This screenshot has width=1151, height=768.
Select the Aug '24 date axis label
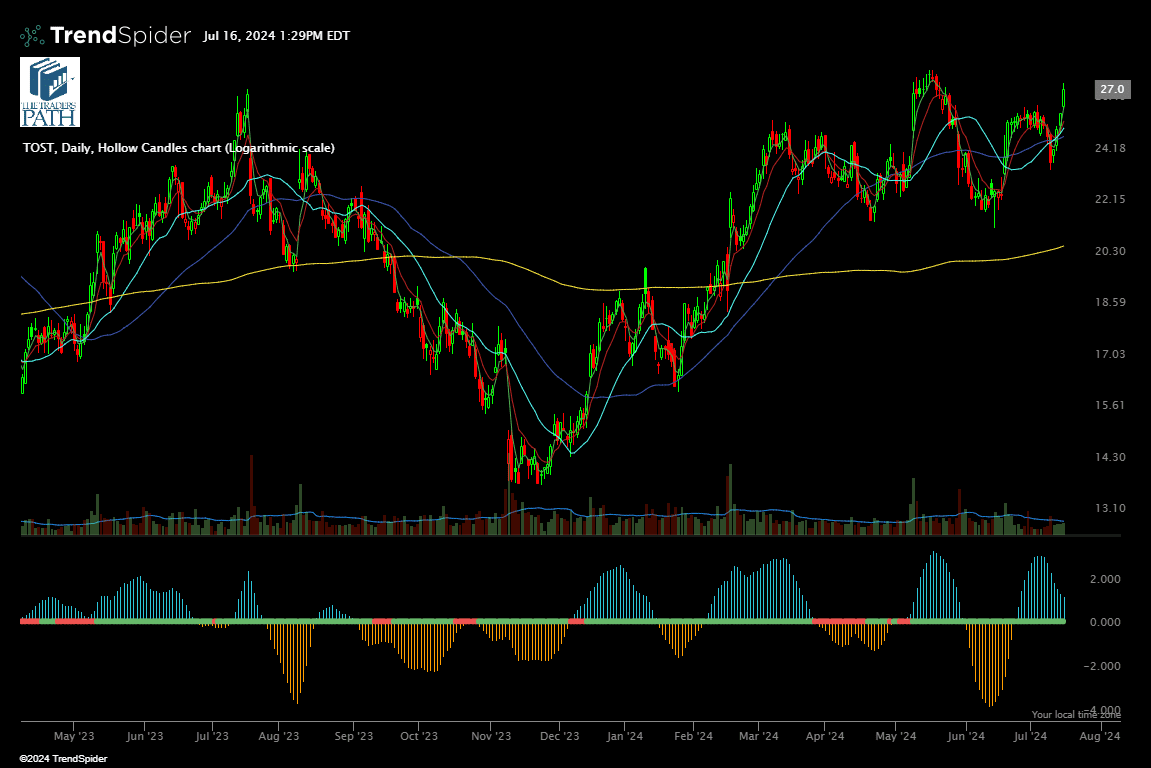(1099, 737)
